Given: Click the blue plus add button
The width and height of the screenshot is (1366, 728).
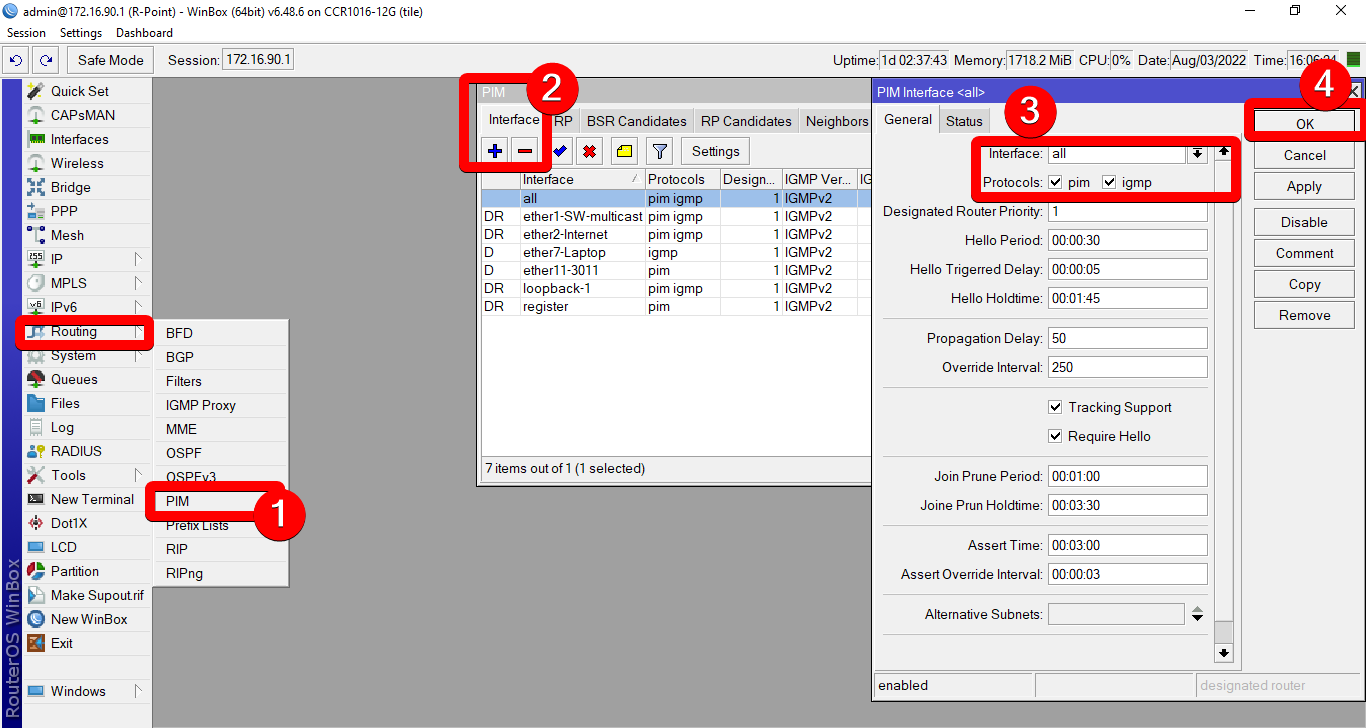Looking at the screenshot, I should pyautogui.click(x=495, y=151).
